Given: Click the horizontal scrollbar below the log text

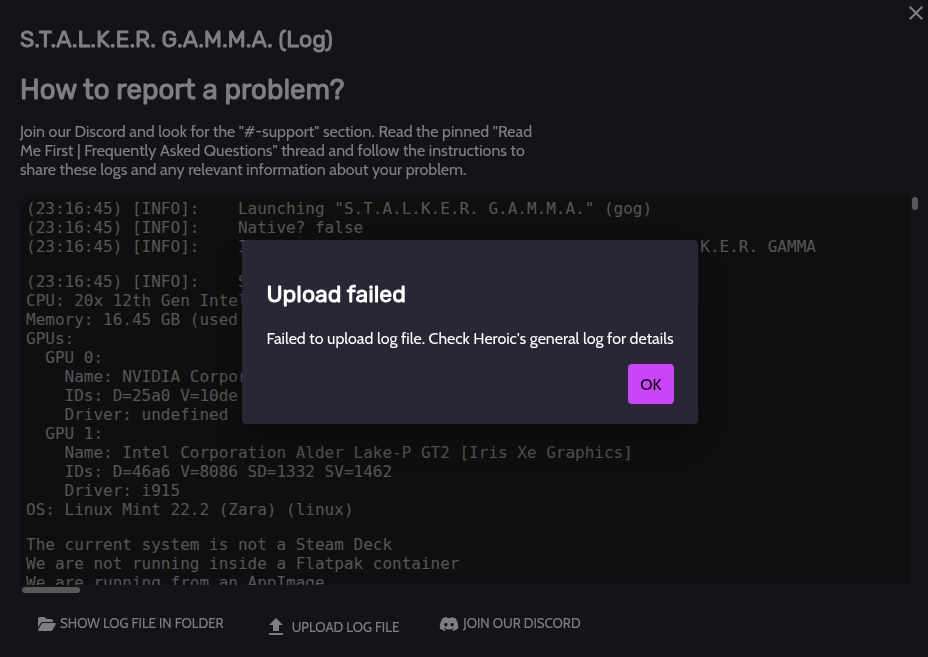Looking at the screenshot, I should pos(50,590).
